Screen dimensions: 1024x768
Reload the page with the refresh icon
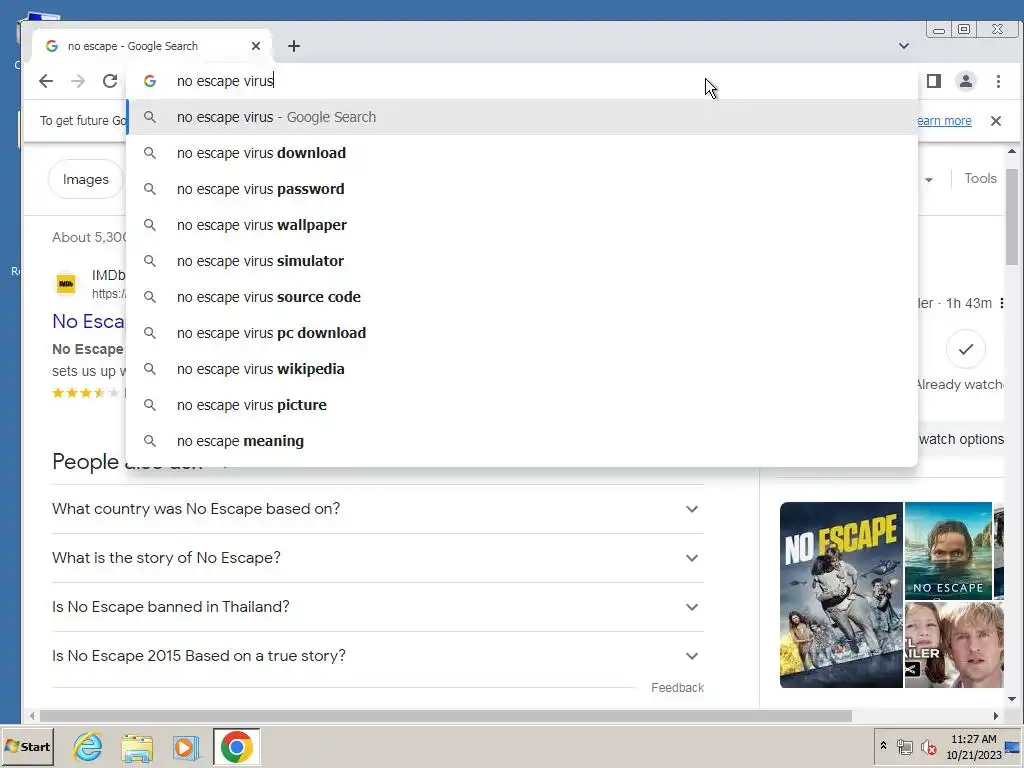pos(110,81)
